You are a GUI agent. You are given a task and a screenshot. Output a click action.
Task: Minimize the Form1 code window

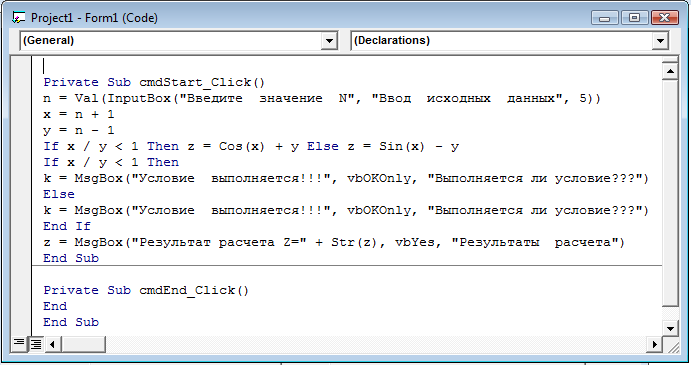click(605, 18)
